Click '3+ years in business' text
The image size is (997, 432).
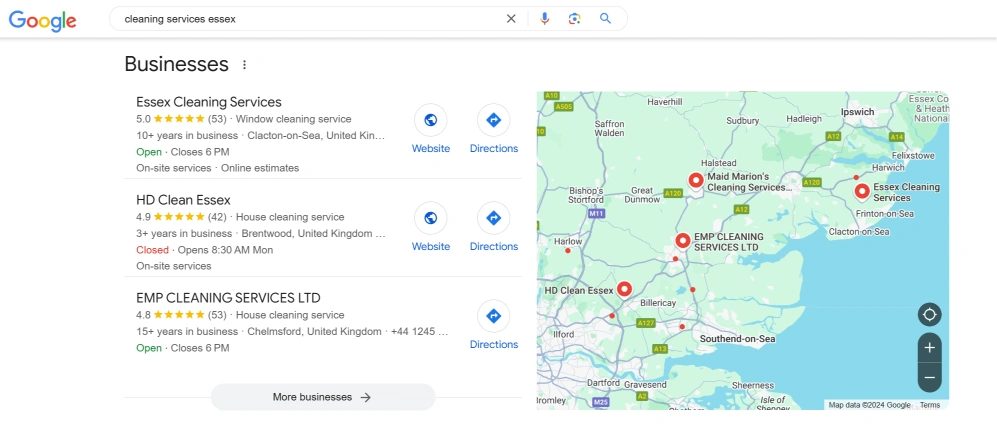[184, 233]
